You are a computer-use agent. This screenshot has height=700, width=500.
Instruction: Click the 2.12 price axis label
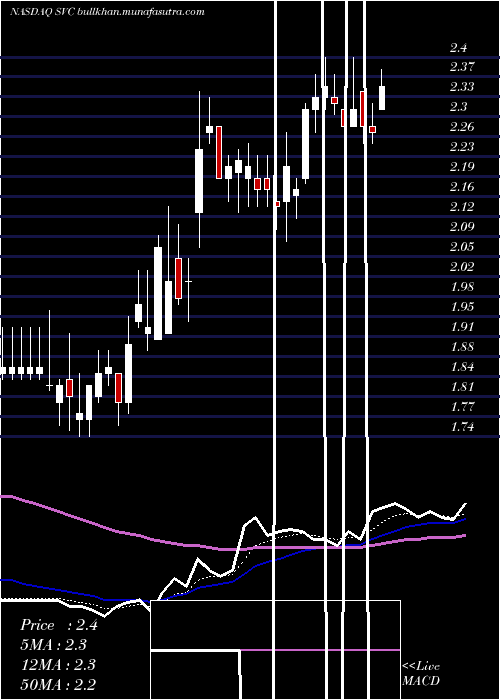tap(462, 207)
